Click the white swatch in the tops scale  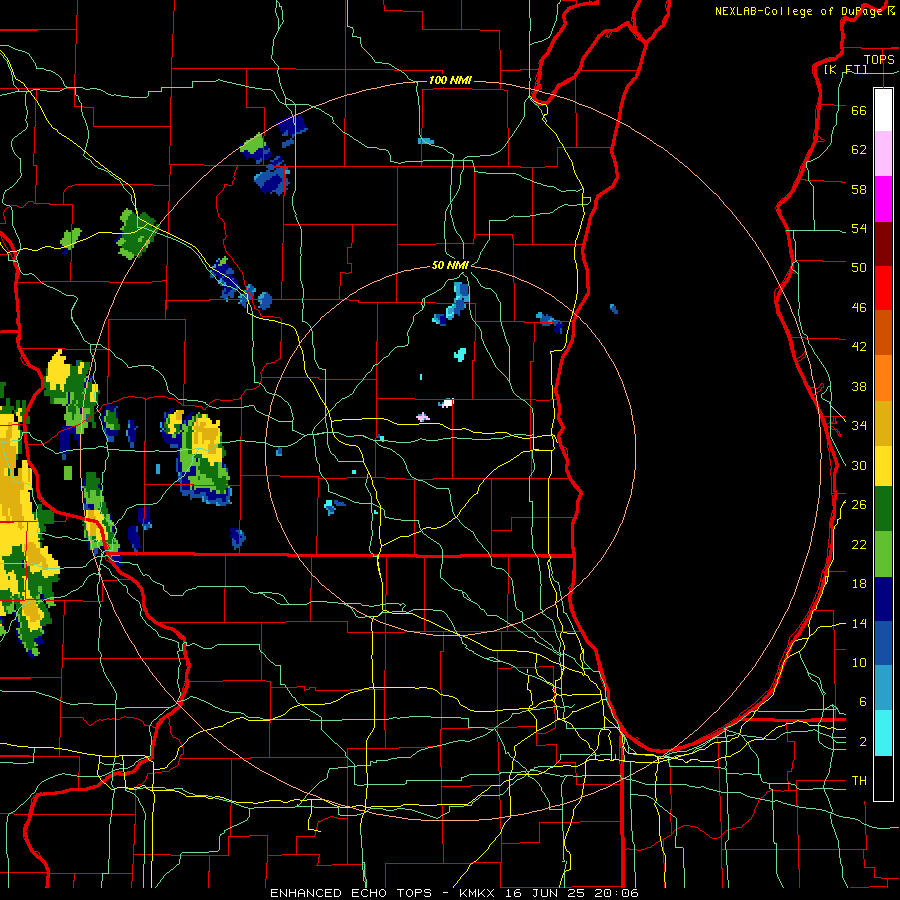883,110
